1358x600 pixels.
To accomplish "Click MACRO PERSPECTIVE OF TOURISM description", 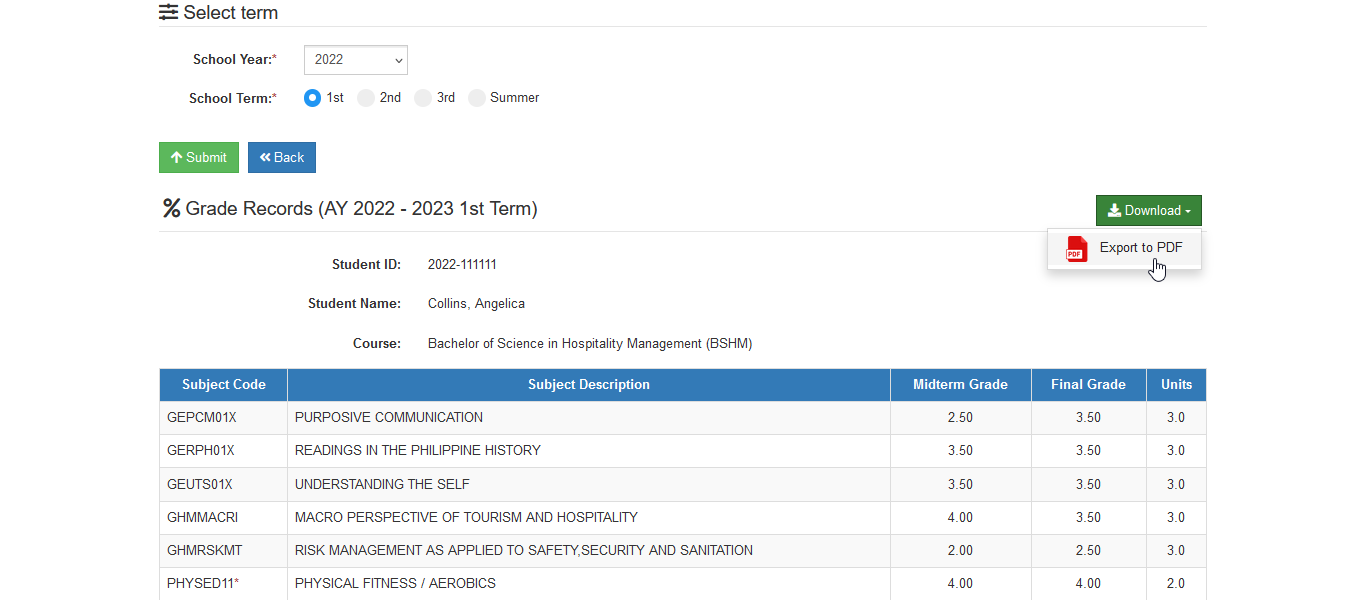I will pyautogui.click(x=466, y=518).
